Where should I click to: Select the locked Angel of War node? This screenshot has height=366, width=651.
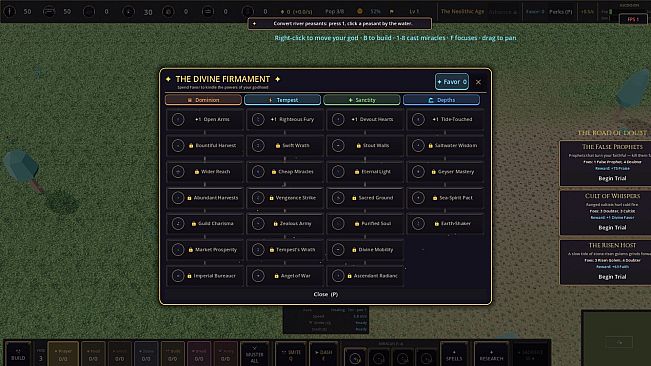click(285, 276)
